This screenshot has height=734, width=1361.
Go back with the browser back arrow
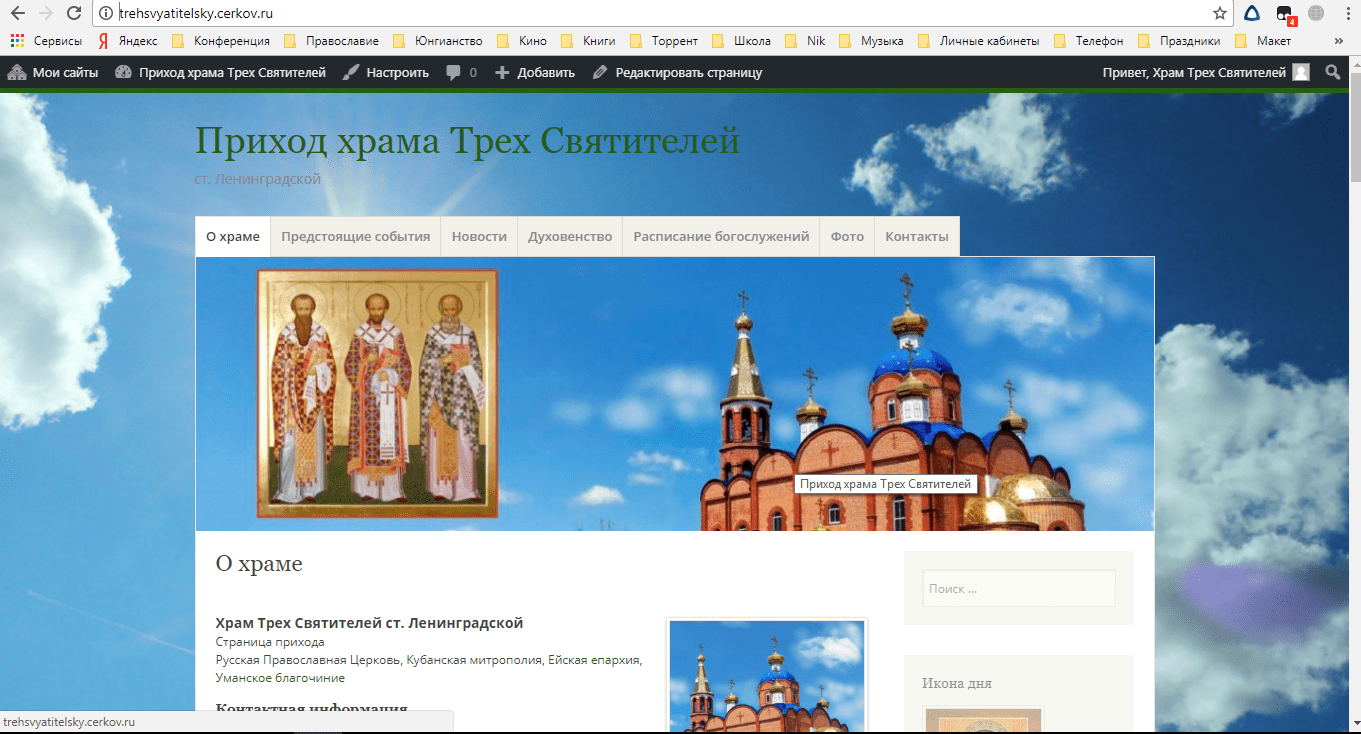[17, 13]
